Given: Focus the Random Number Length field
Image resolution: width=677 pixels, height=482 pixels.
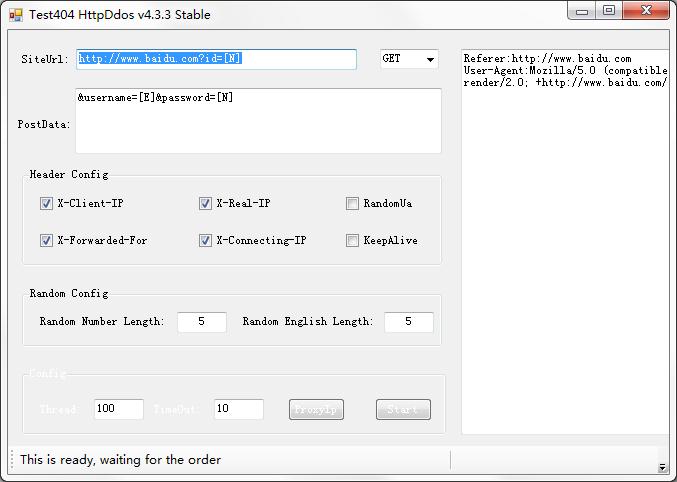Looking at the screenshot, I should (202, 322).
